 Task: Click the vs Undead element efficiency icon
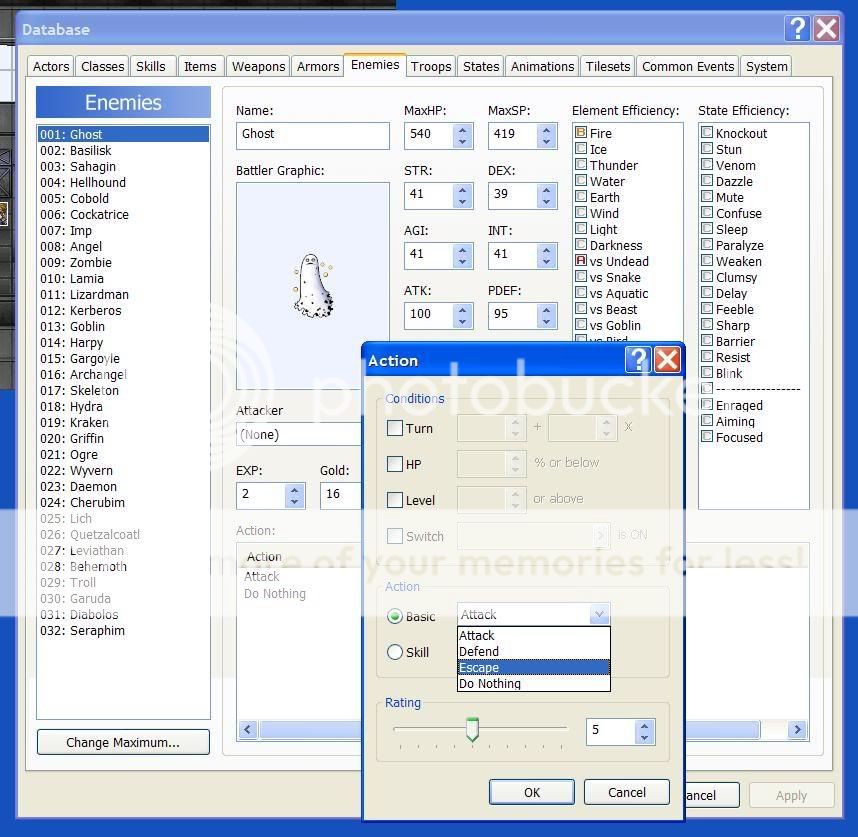pos(581,261)
